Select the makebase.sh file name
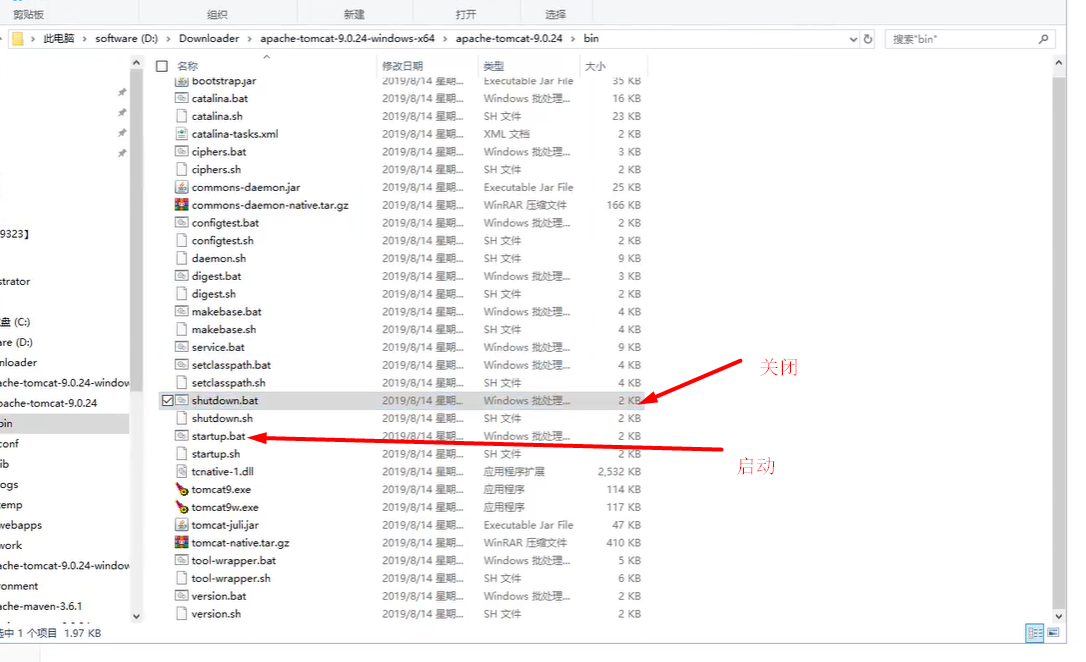Image resolution: width=1086 pixels, height=662 pixels. click(x=224, y=330)
